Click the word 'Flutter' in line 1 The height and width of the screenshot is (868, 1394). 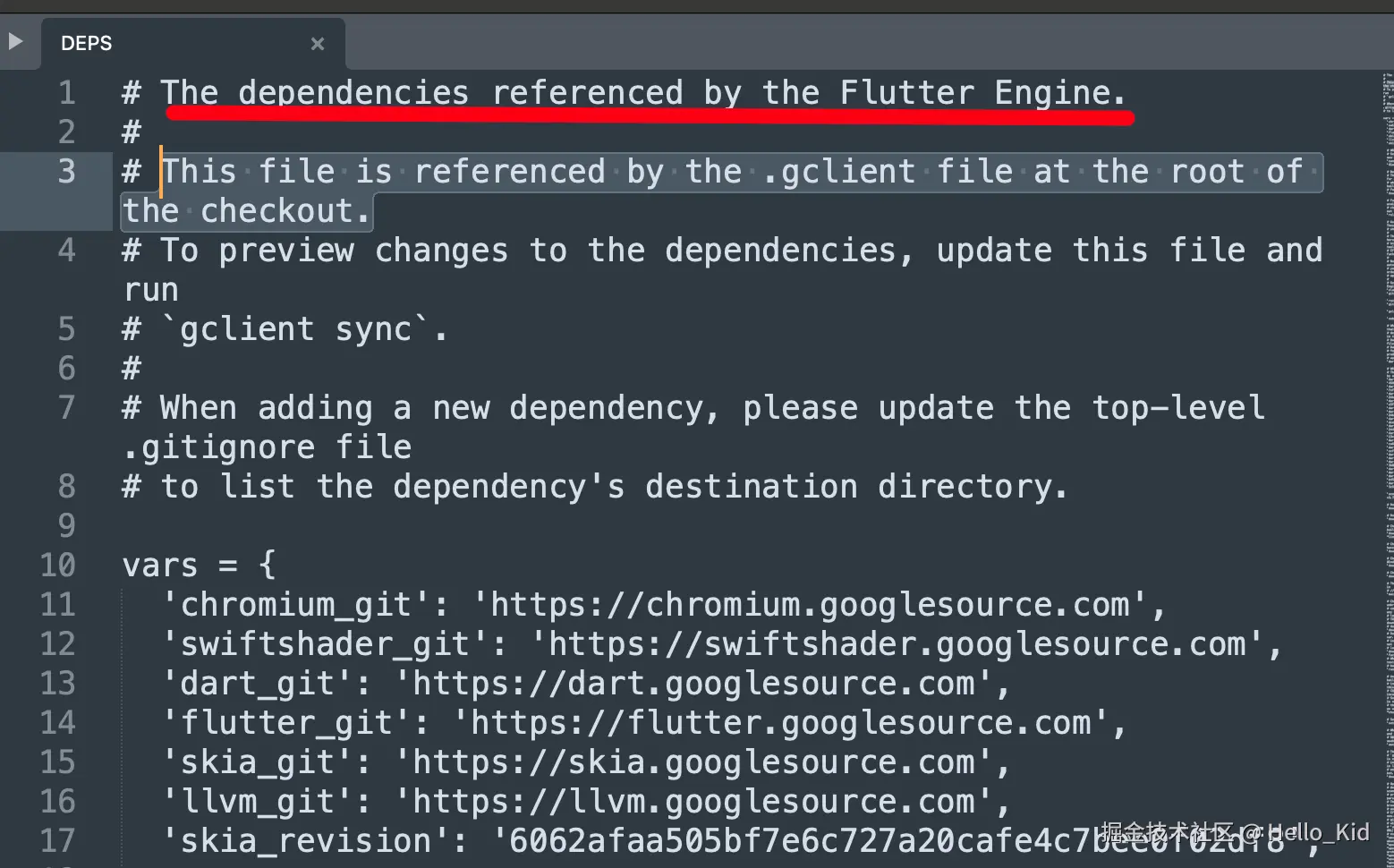point(906,93)
